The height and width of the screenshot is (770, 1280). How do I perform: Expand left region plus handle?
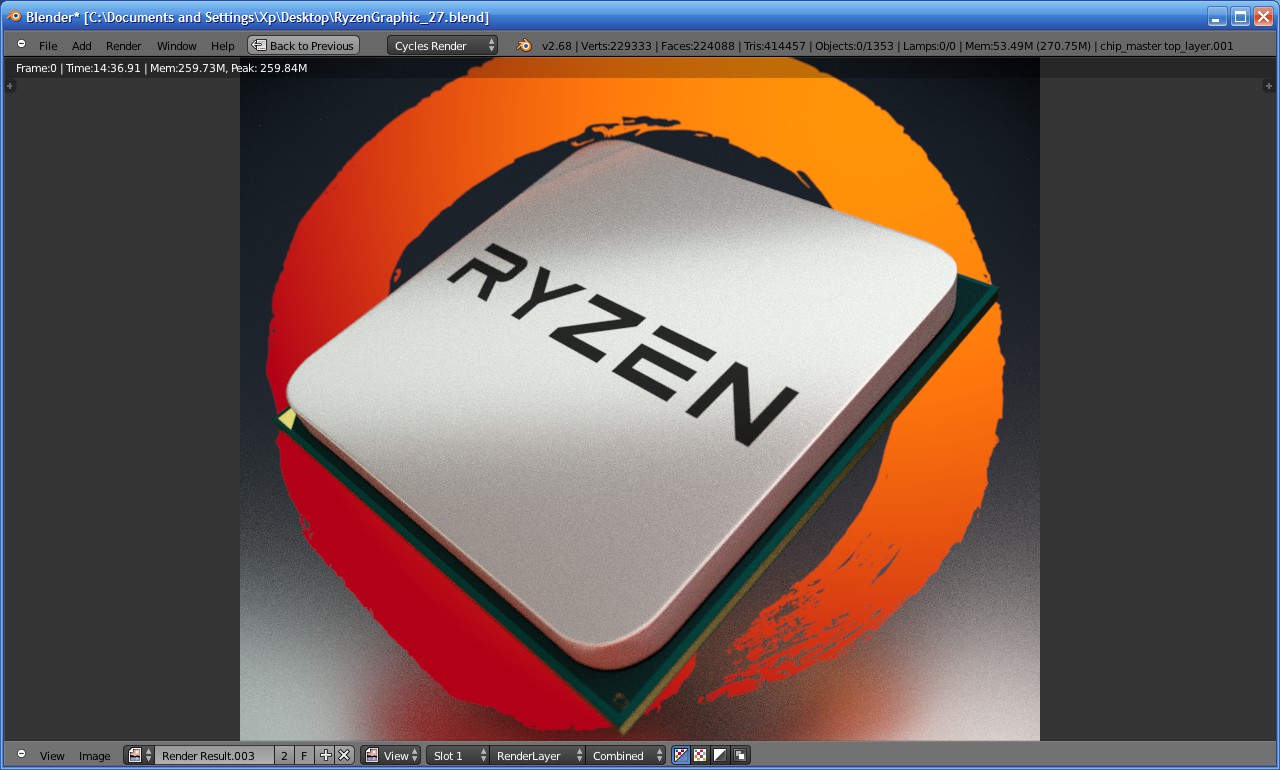coord(10,86)
